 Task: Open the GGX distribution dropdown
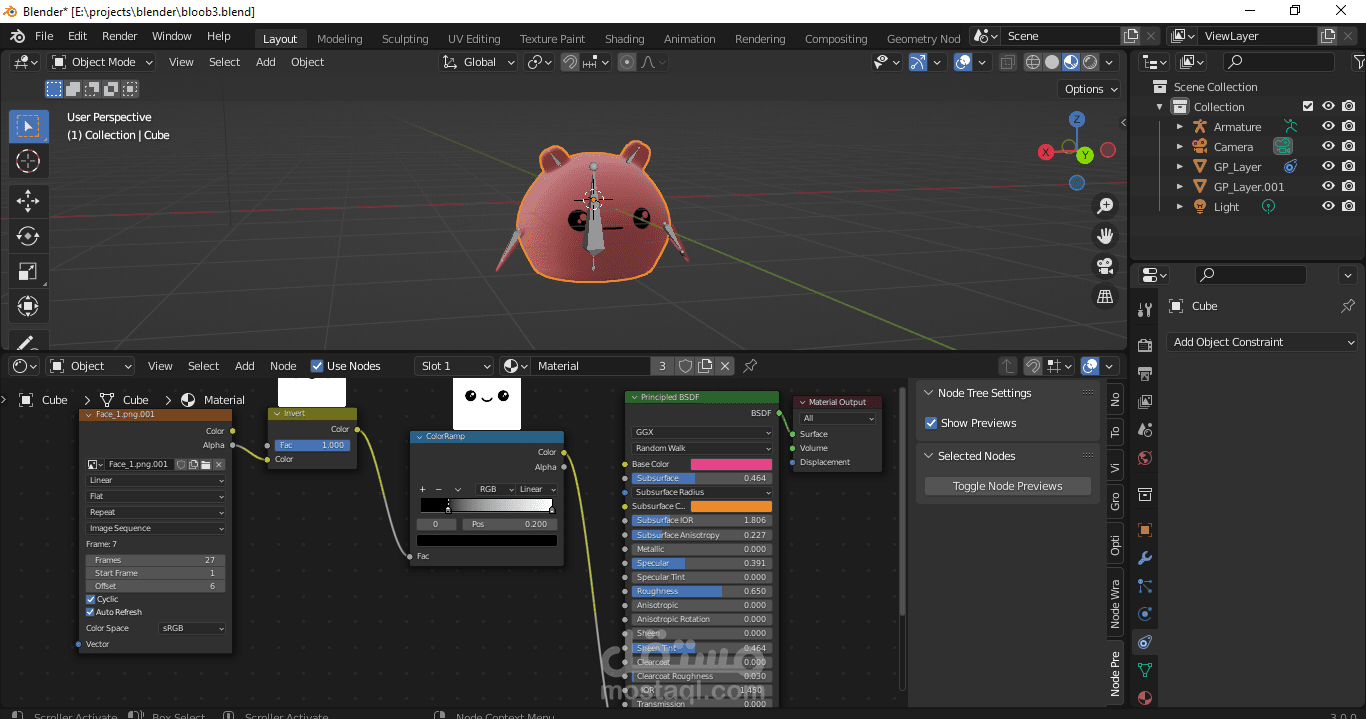(702, 433)
